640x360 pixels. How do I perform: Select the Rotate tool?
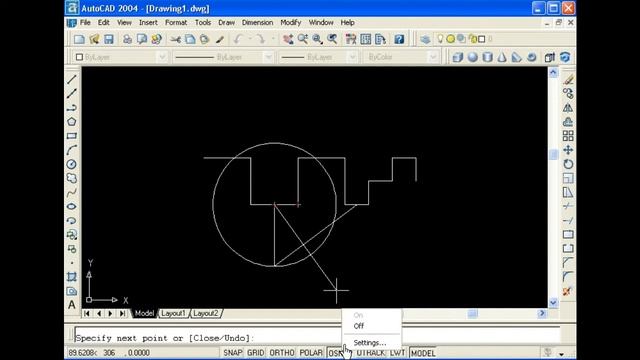(x=568, y=164)
